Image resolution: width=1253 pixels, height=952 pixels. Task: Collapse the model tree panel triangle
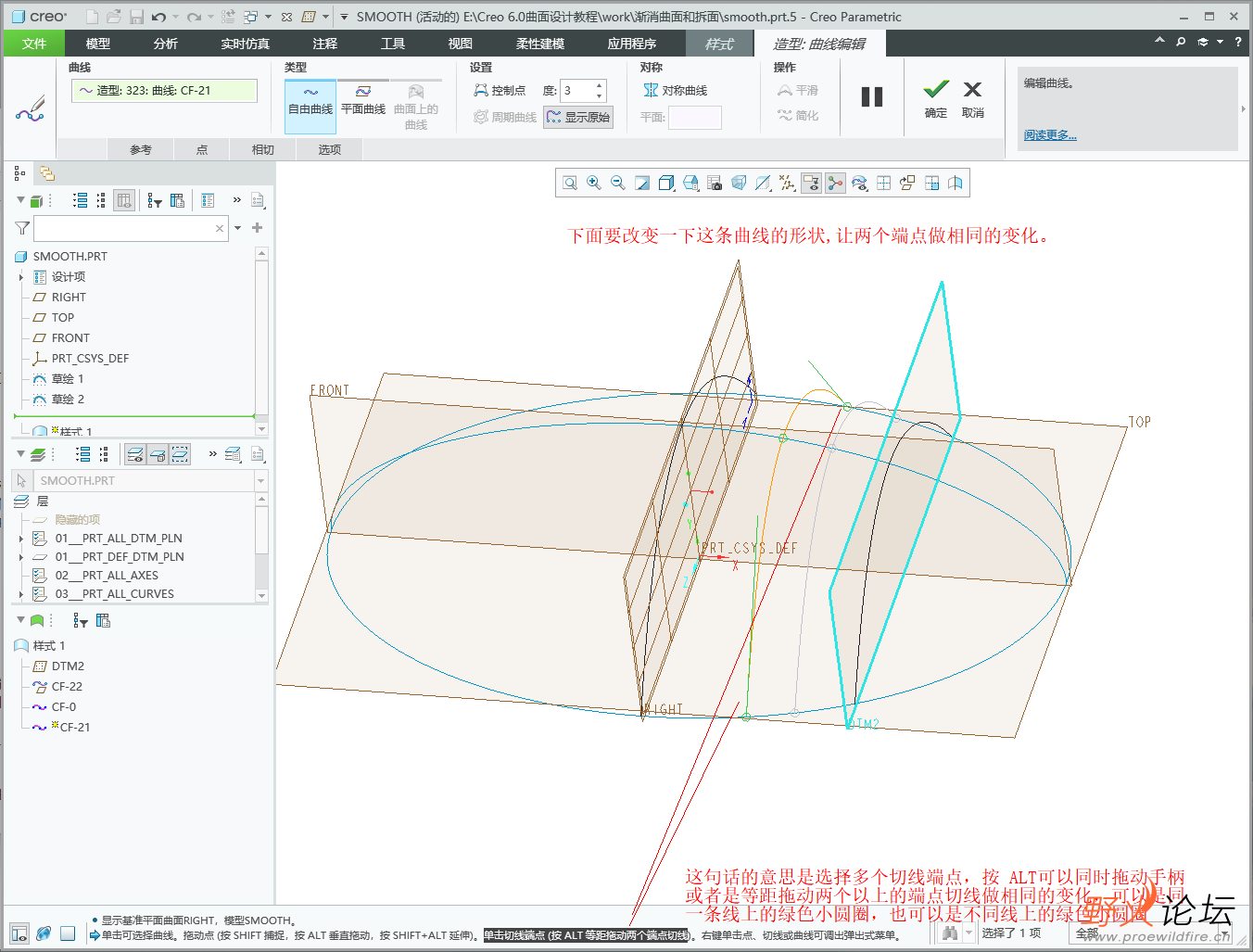click(20, 199)
